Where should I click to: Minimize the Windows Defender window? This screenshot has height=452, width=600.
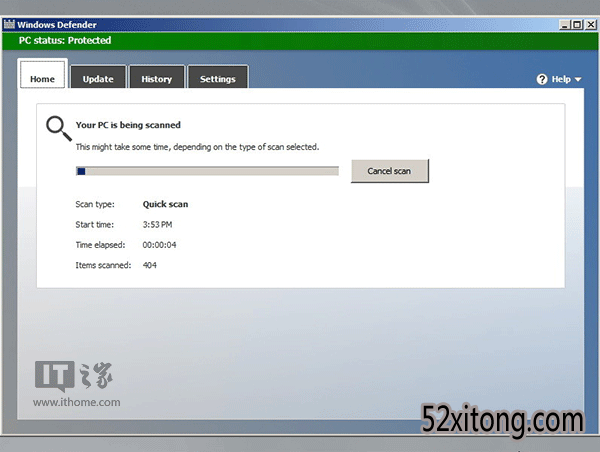click(564, 24)
